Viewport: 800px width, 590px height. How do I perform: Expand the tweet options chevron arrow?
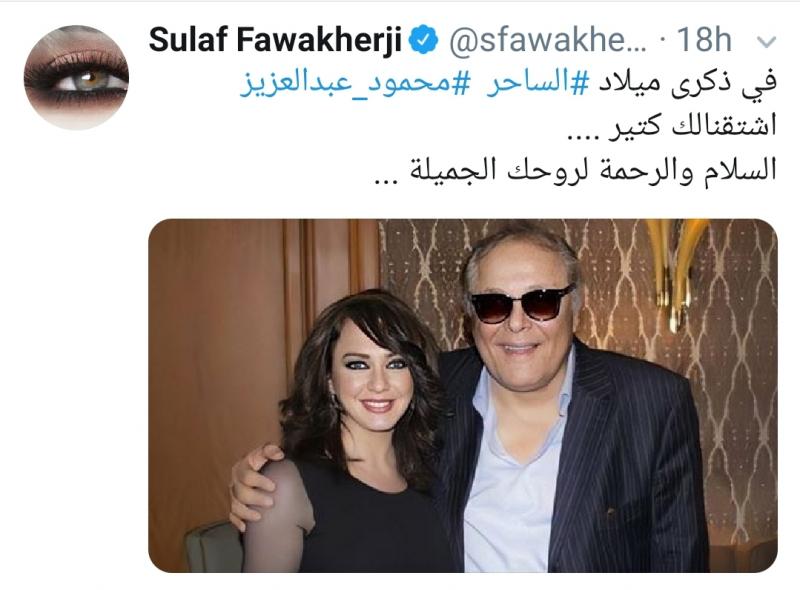click(766, 42)
